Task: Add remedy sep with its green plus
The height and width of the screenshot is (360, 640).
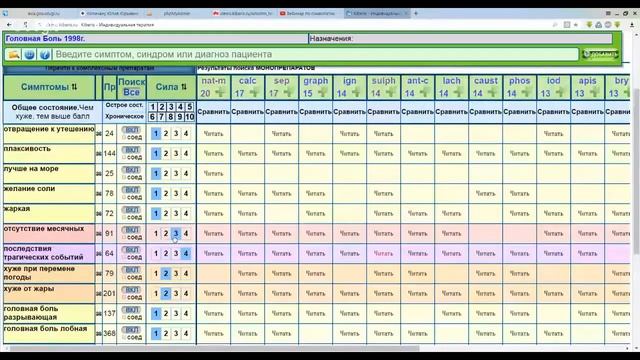Action: click(x=288, y=93)
